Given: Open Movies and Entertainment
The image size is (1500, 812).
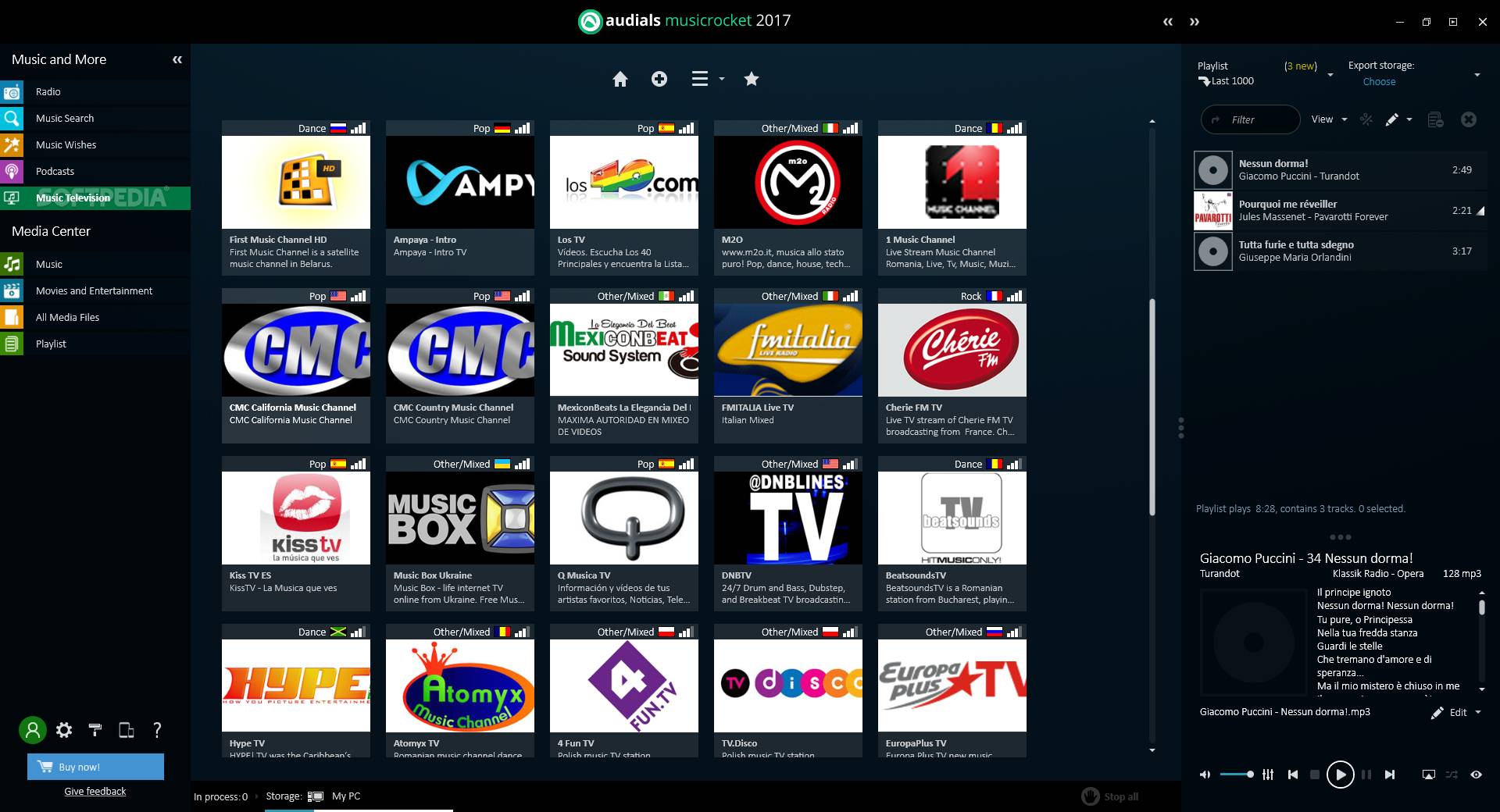Looking at the screenshot, I should [x=95, y=290].
